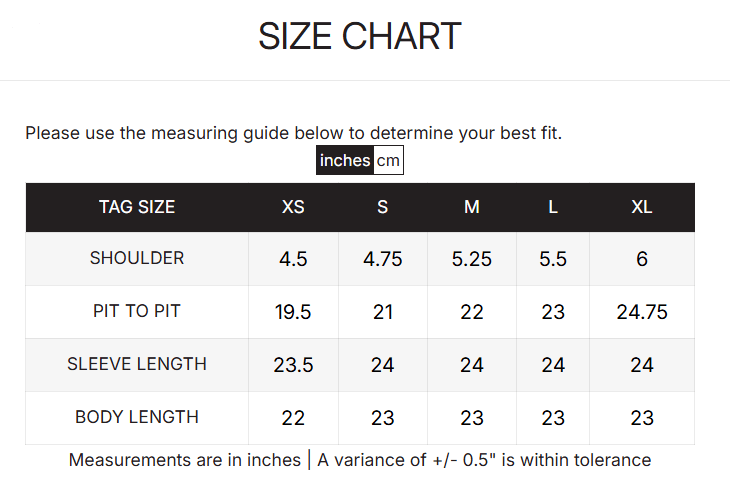Select the XS shoulder value 4.5
The height and width of the screenshot is (500, 730).
pyautogui.click(x=293, y=259)
